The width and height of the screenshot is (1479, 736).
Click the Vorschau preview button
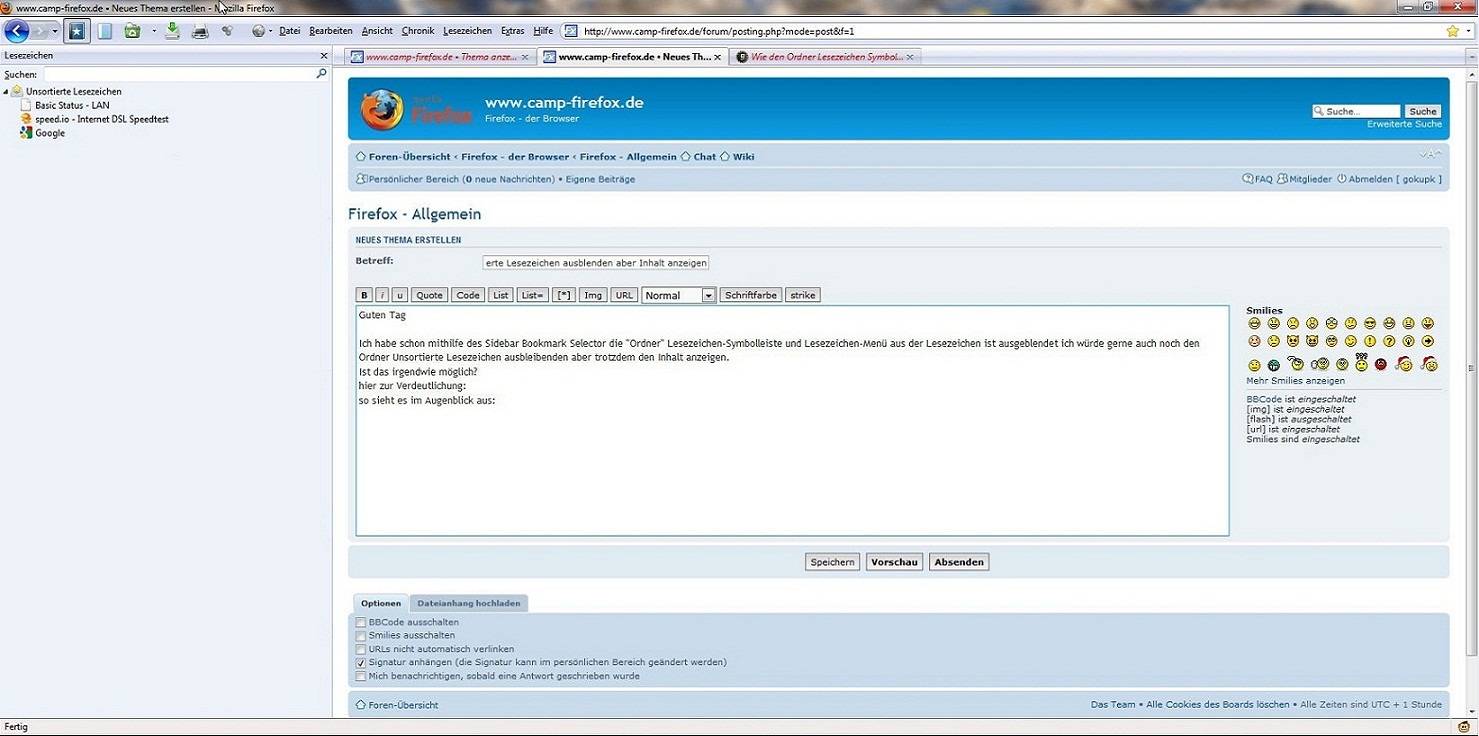point(894,562)
